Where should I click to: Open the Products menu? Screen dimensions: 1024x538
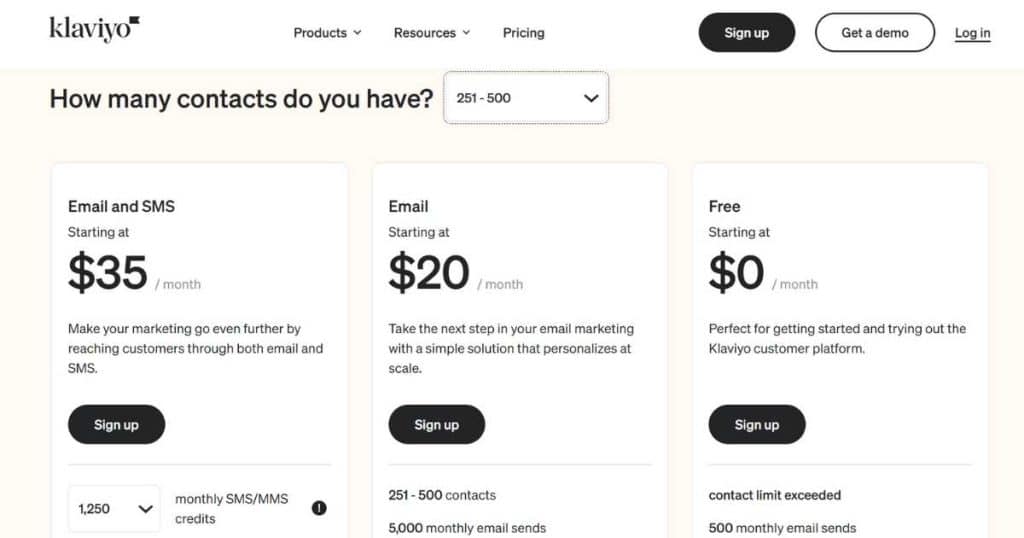tap(327, 33)
